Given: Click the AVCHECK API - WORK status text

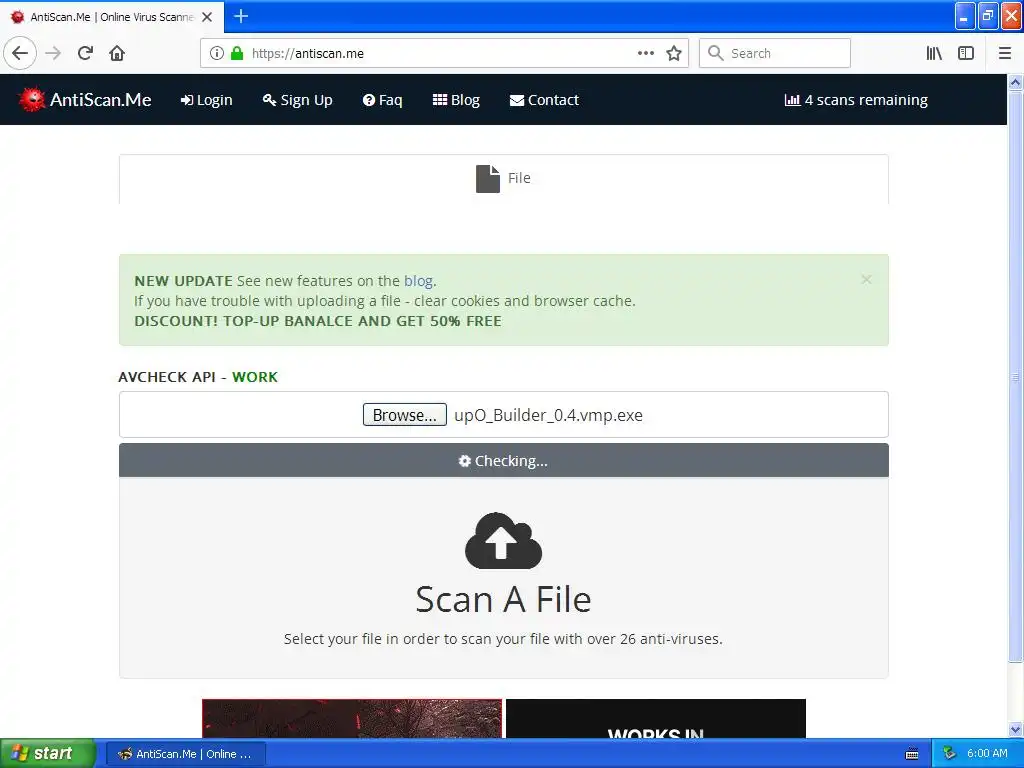Looking at the screenshot, I should (198, 377).
